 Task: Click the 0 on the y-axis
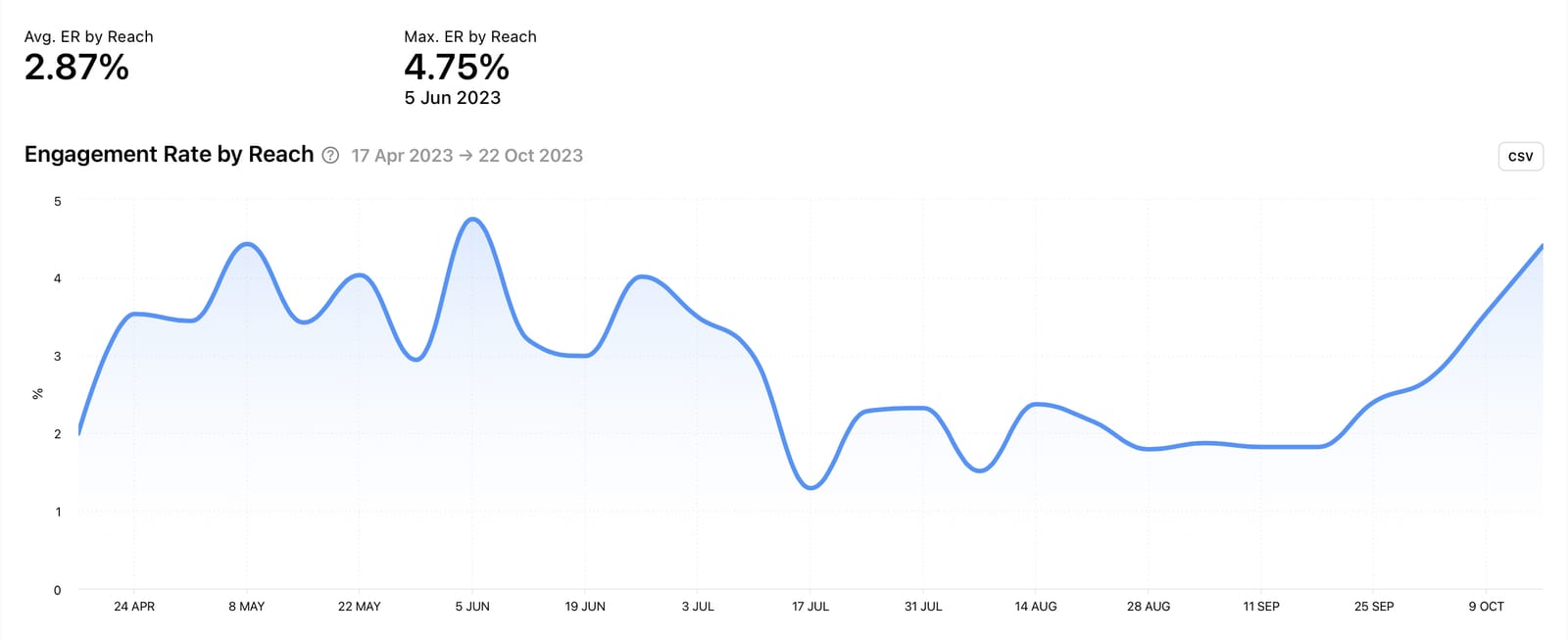click(x=58, y=590)
